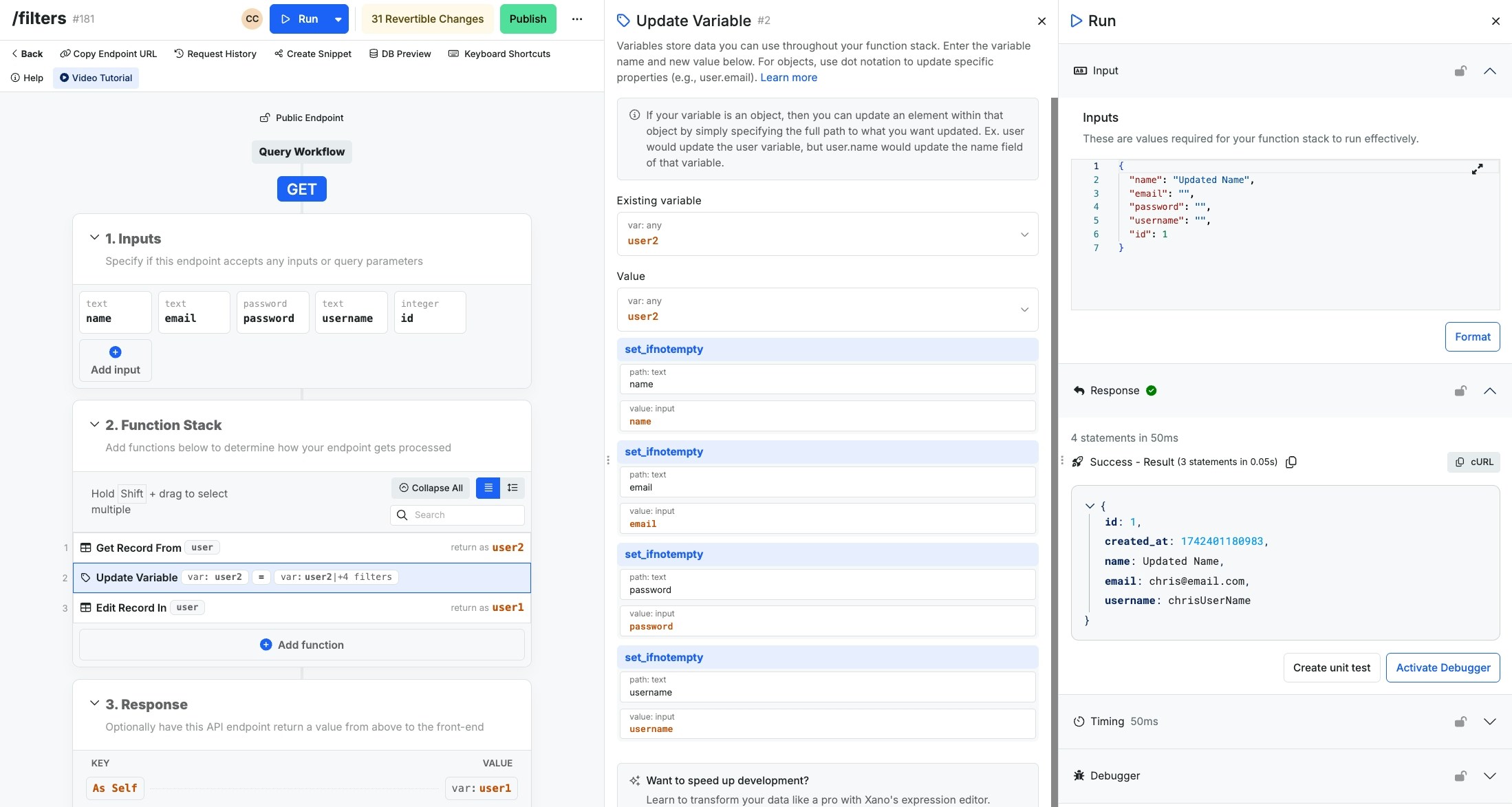The width and height of the screenshot is (1512, 807).
Task: Click the function stack Search field
Action: click(466, 515)
